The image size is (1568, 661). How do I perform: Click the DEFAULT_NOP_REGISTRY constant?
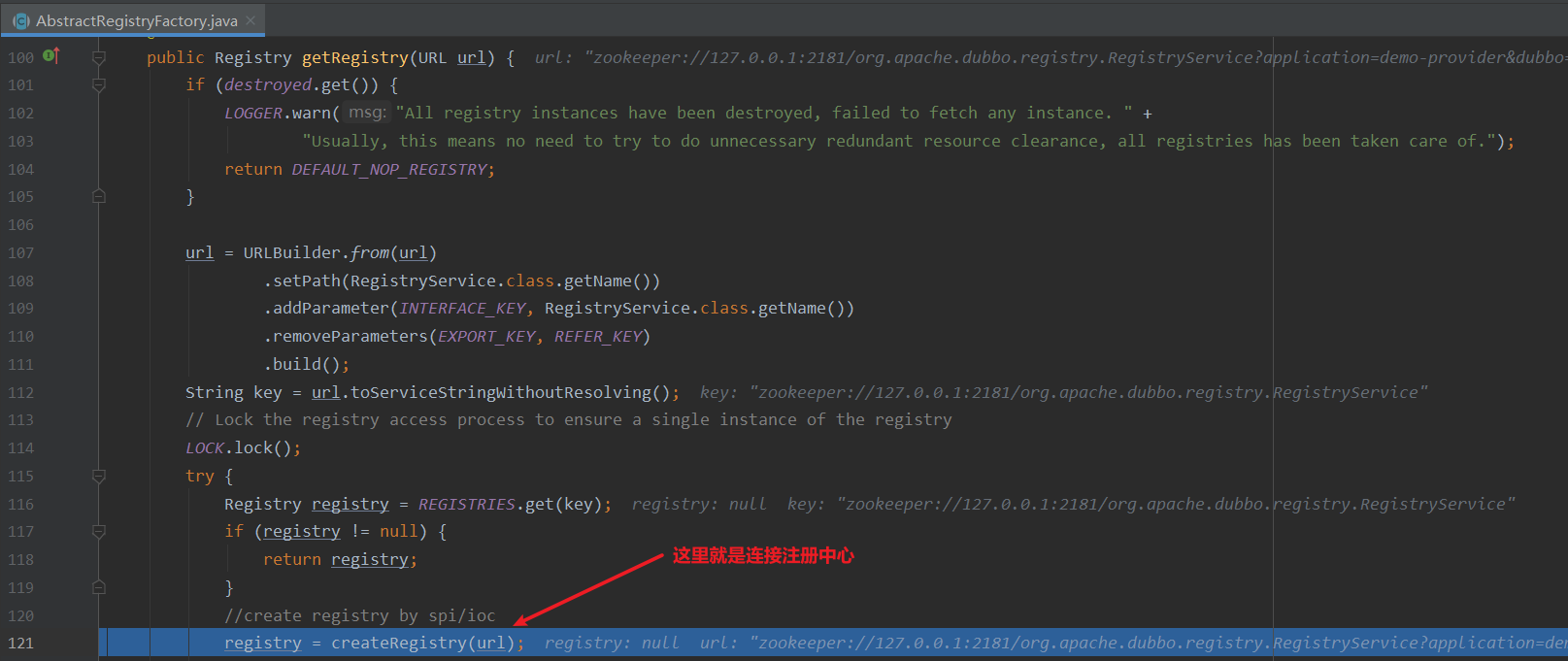click(x=388, y=170)
